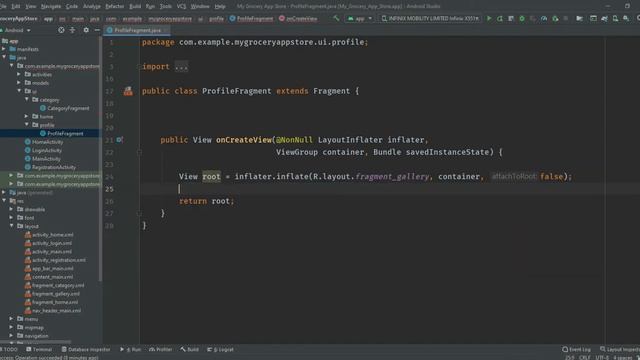Open Project panel settings gear
This screenshot has width=640, height=360.
click(x=86, y=30)
